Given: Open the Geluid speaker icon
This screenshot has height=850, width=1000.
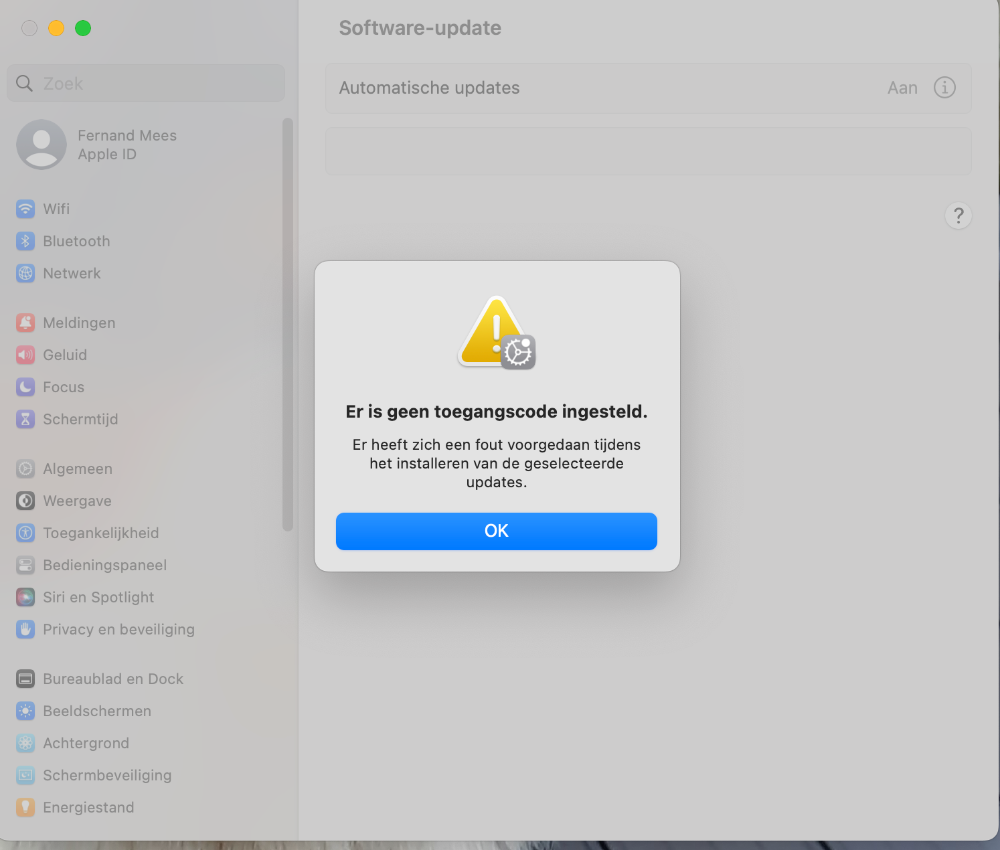Looking at the screenshot, I should coord(26,355).
